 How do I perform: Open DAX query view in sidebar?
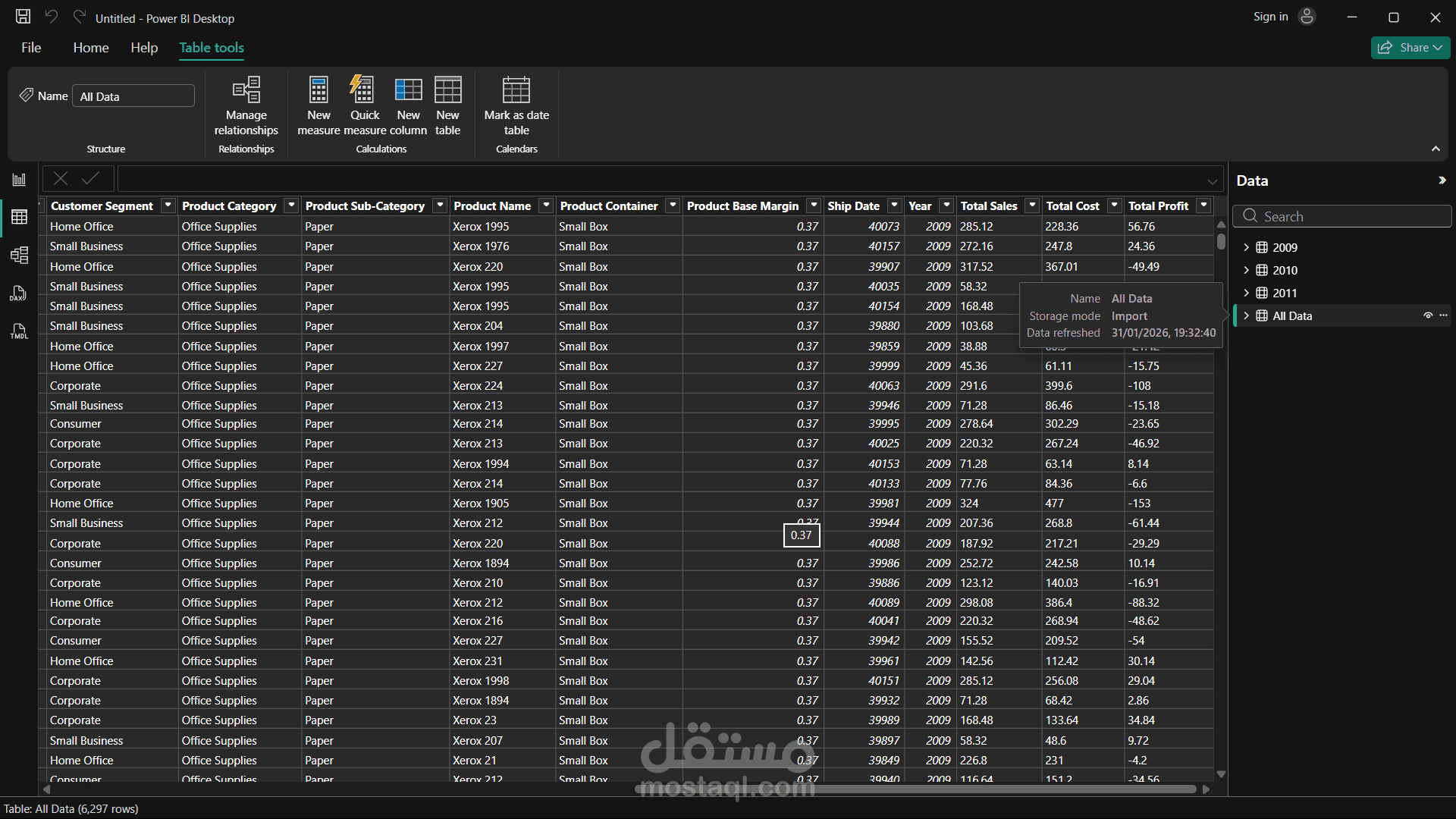(19, 293)
